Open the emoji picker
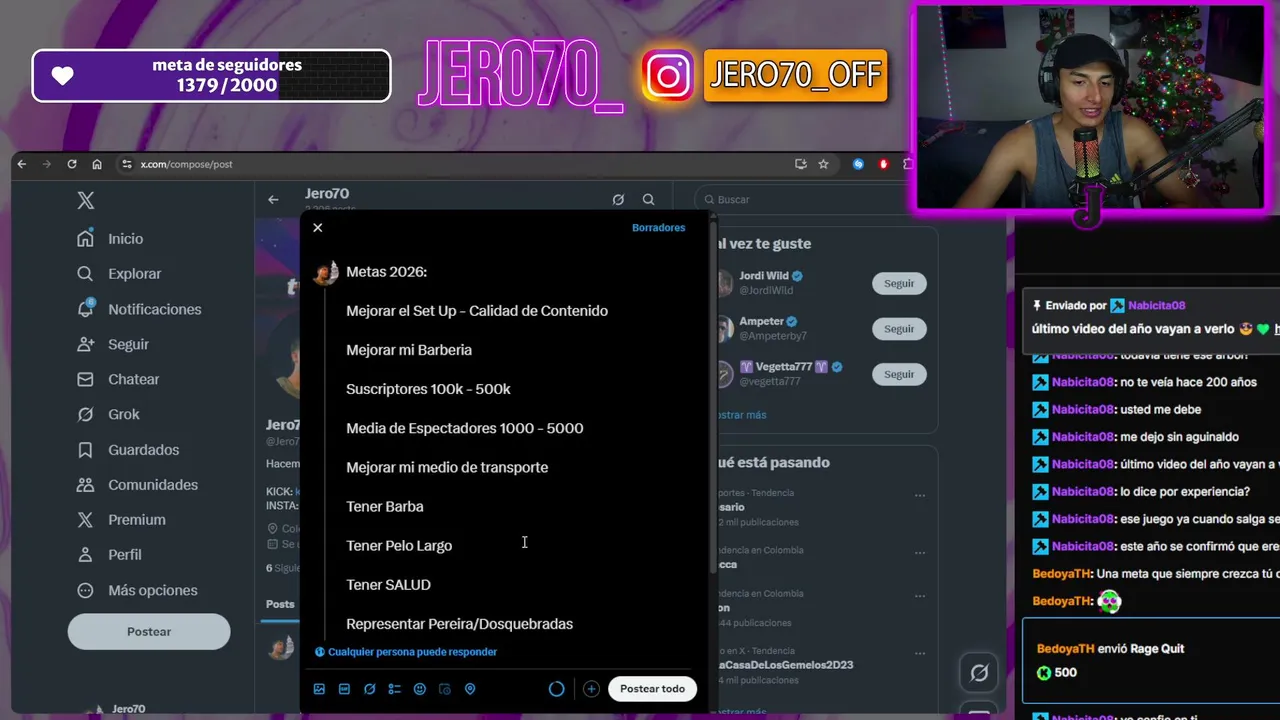1280x720 pixels. click(420, 689)
